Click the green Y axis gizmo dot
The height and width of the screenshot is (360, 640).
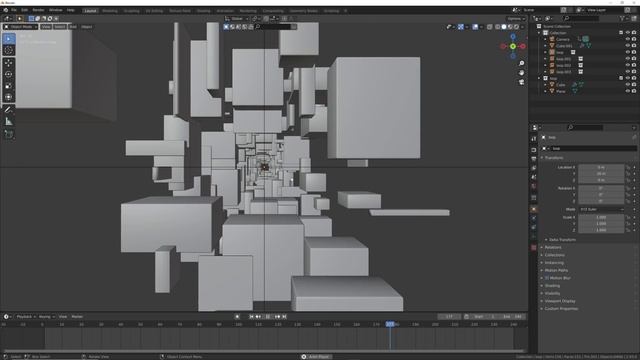pos(513,47)
